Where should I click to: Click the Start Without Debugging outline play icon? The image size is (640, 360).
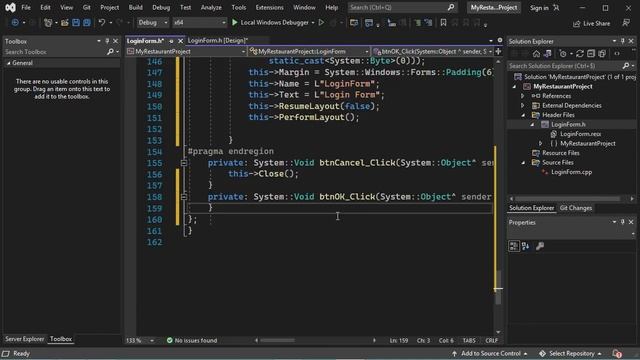(x=321, y=22)
